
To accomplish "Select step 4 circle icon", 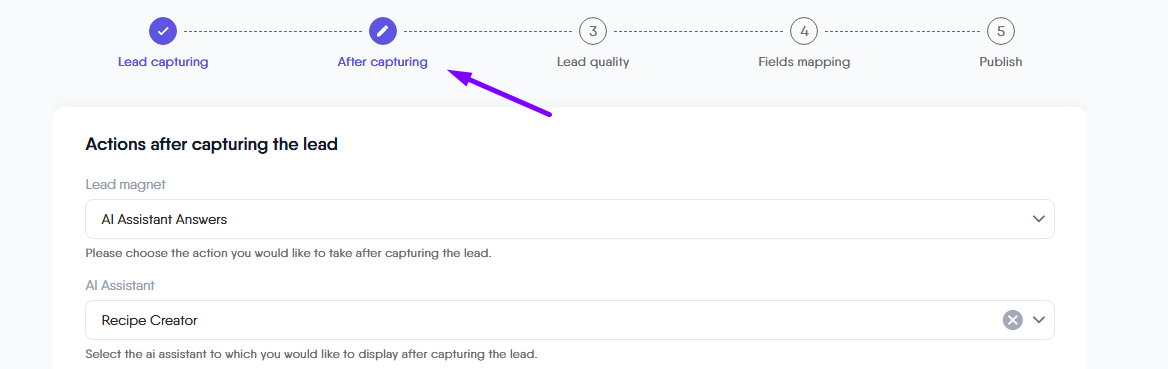I will coord(804,31).
